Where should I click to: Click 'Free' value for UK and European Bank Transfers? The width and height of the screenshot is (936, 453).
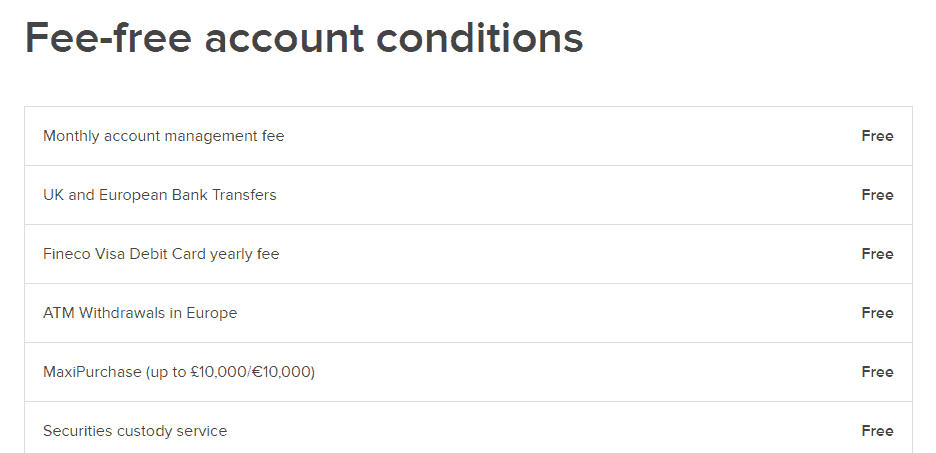coord(878,195)
